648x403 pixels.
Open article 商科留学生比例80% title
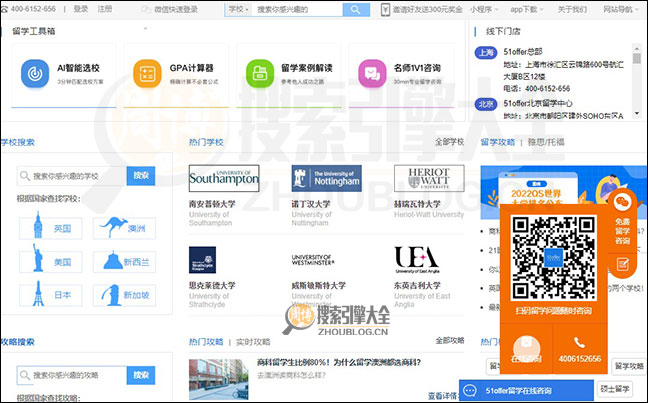[x=338, y=362]
